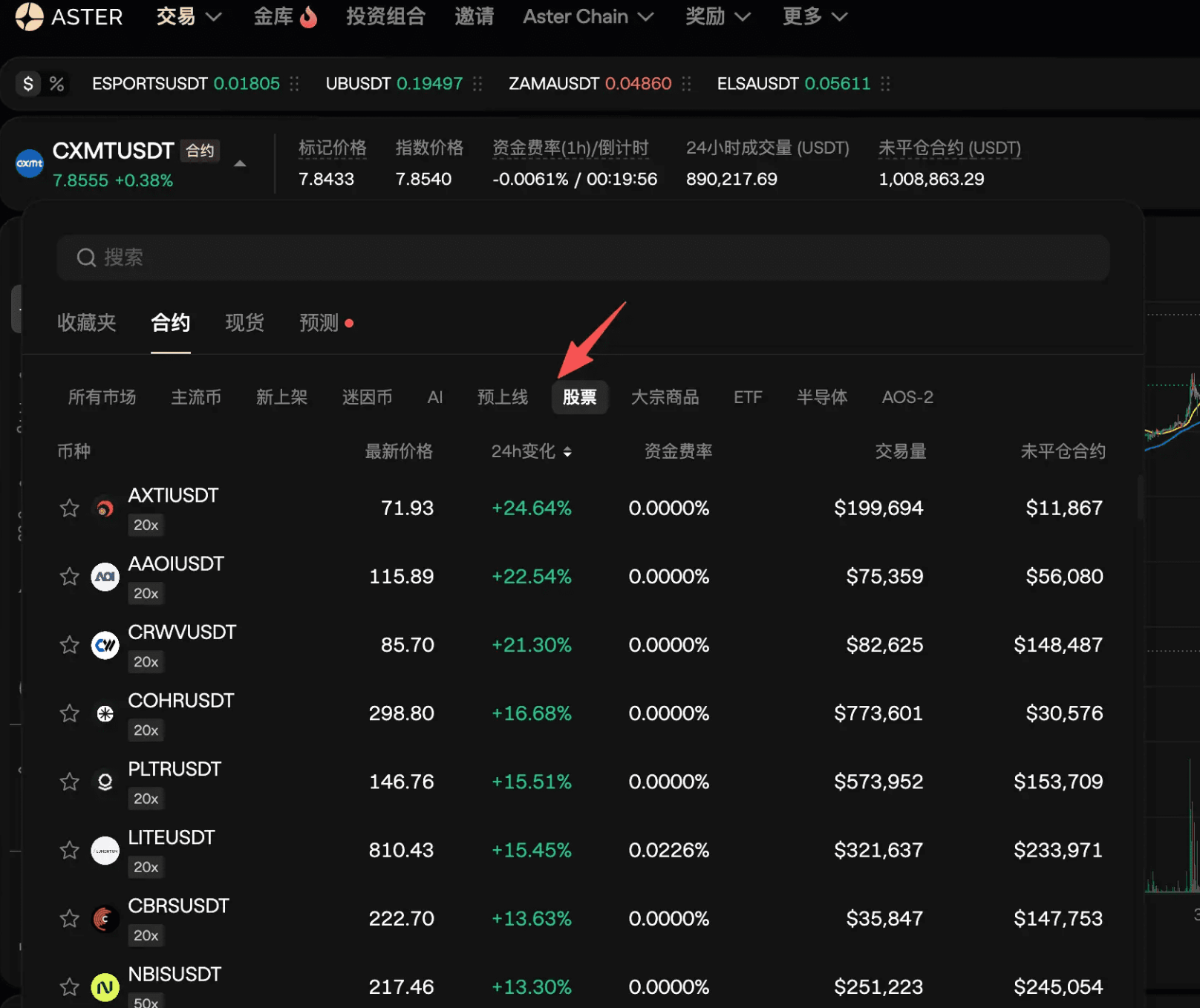Open the 预测 tab
Screen dimensions: 1200x1008
point(319,323)
